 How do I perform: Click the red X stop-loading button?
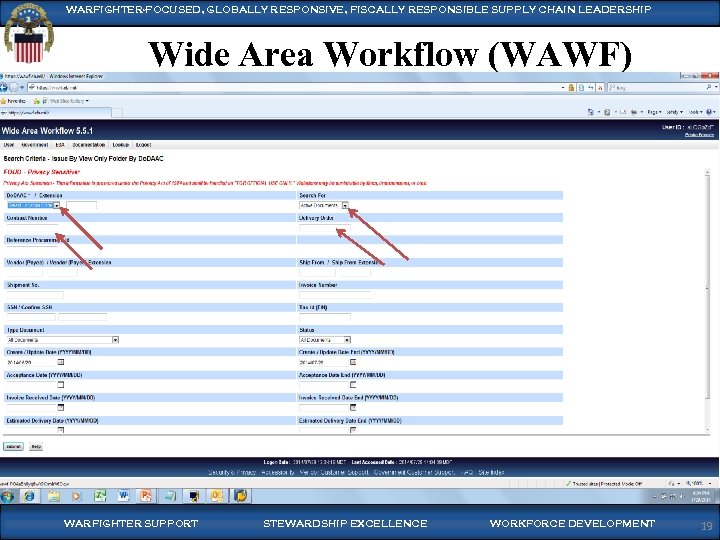[600, 87]
